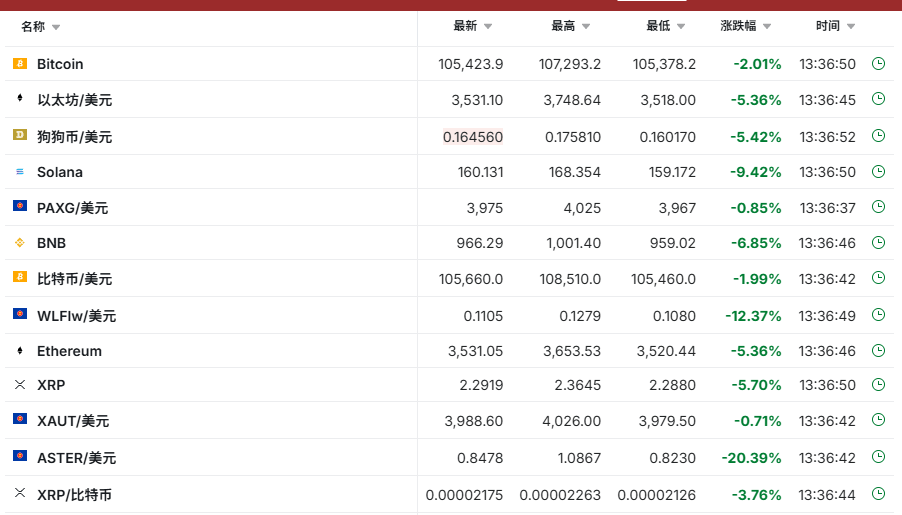Click the clock icon in Bitcoin row
Image resolution: width=902 pixels, height=515 pixels.
pos(878,63)
